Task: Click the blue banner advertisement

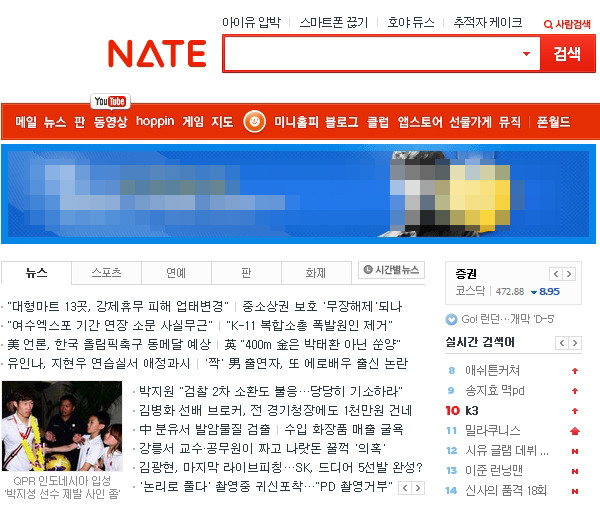Action: (x=298, y=194)
